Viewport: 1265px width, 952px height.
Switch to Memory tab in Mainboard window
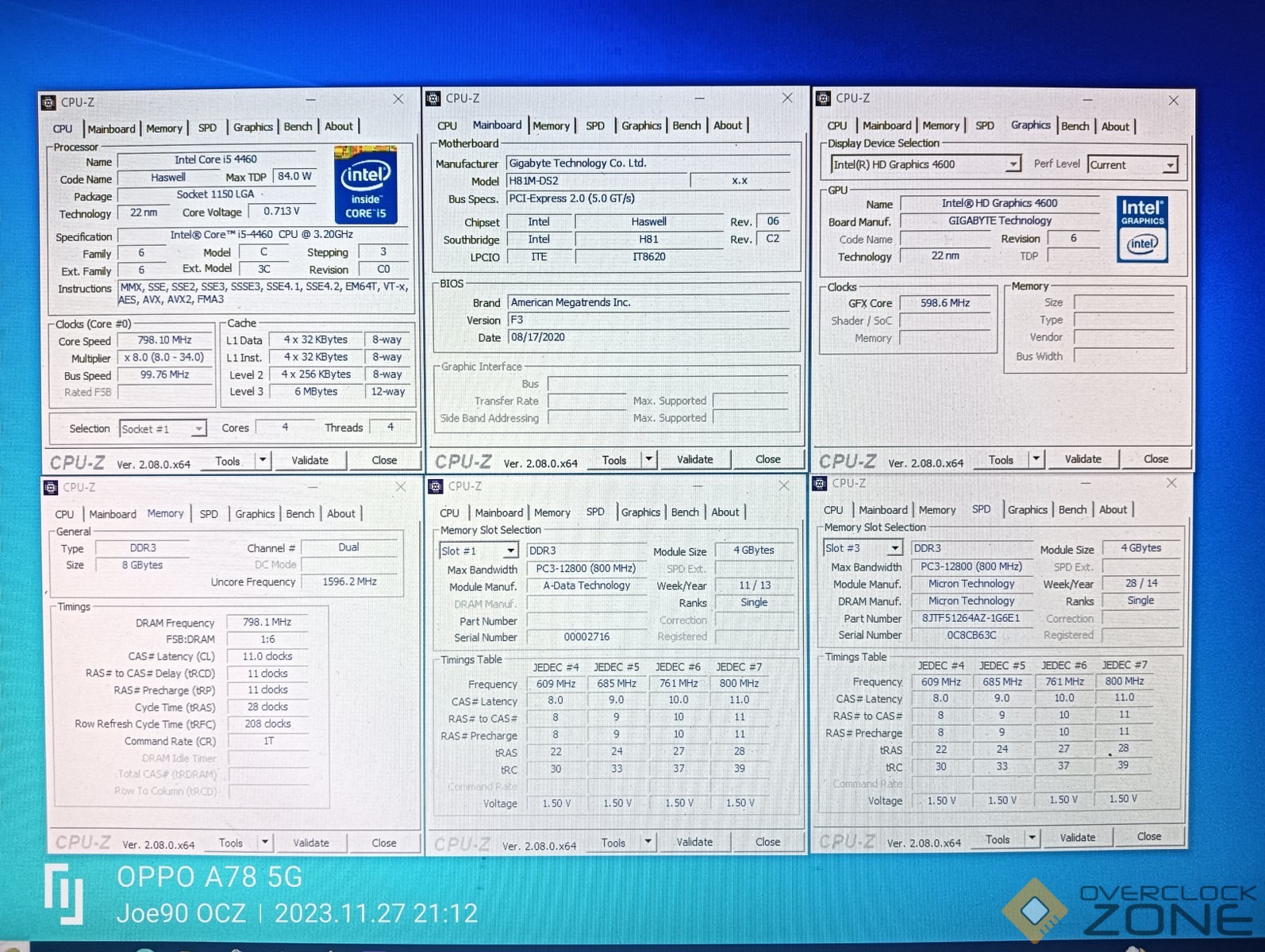551,125
